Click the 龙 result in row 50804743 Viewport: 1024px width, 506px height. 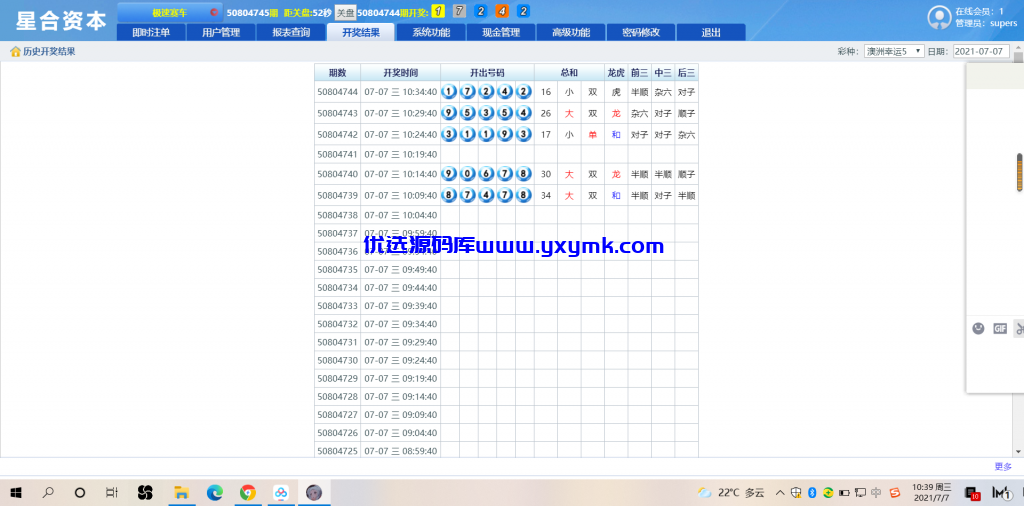pyautogui.click(x=616, y=113)
